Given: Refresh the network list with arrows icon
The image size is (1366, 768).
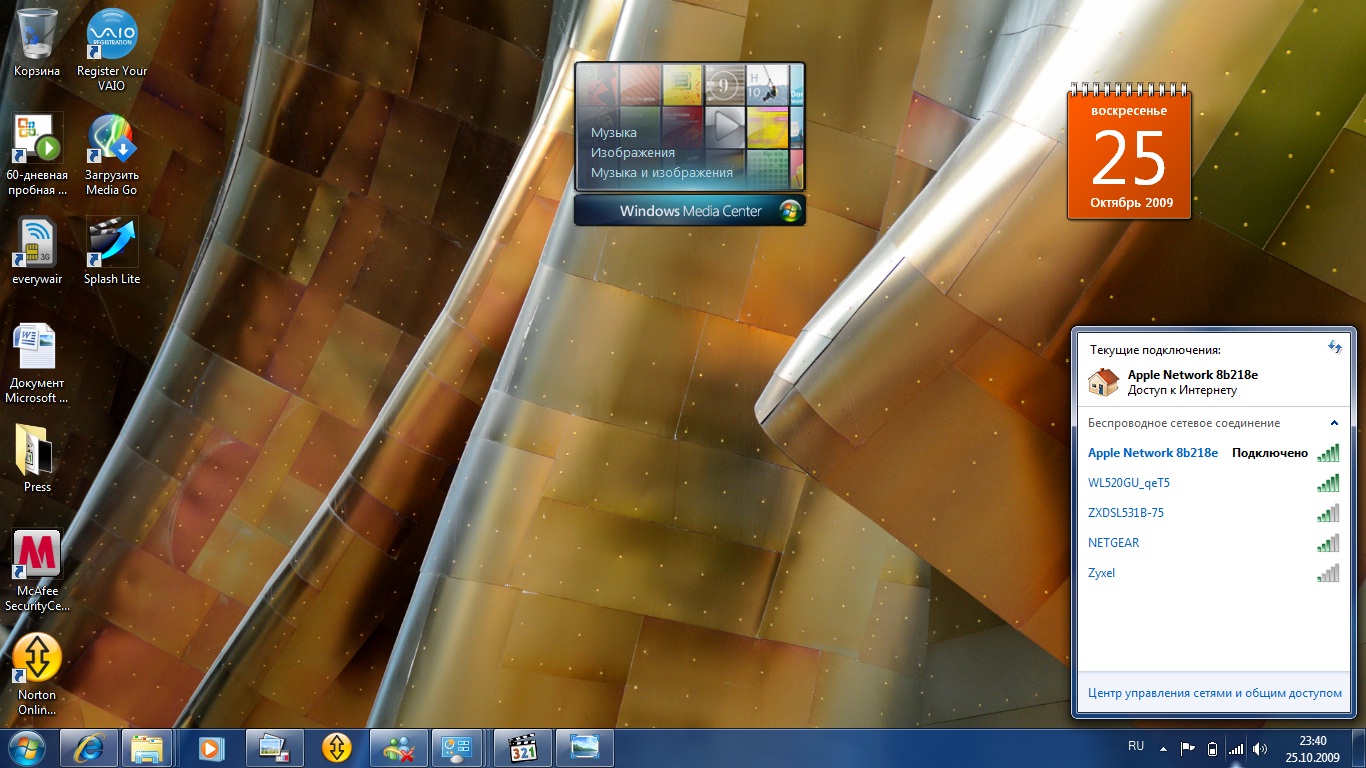Looking at the screenshot, I should (1334, 346).
